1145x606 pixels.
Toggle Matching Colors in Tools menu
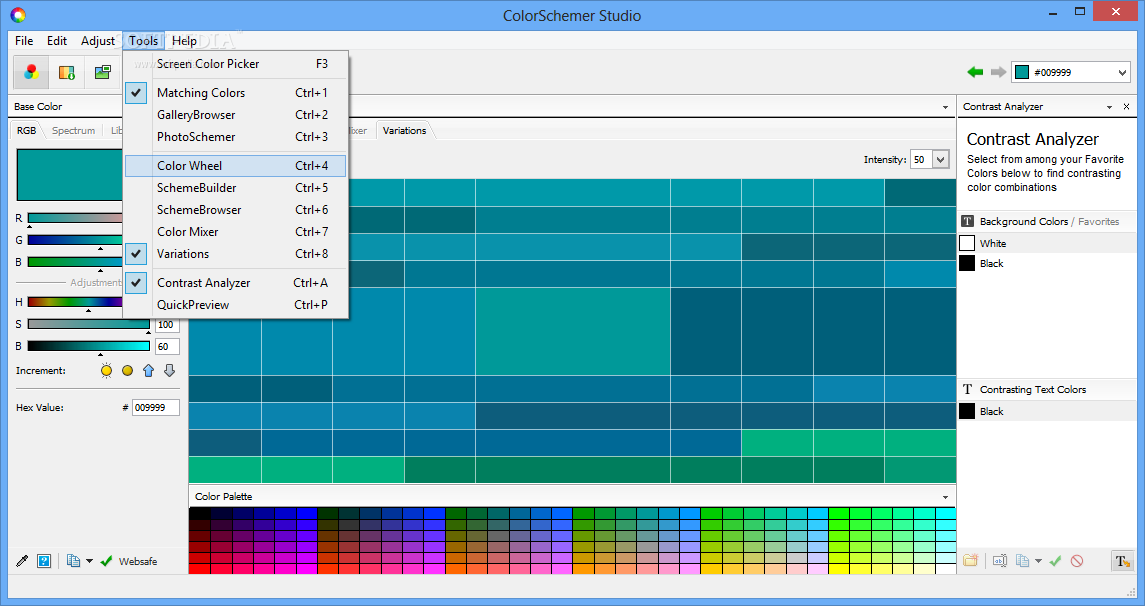point(235,93)
